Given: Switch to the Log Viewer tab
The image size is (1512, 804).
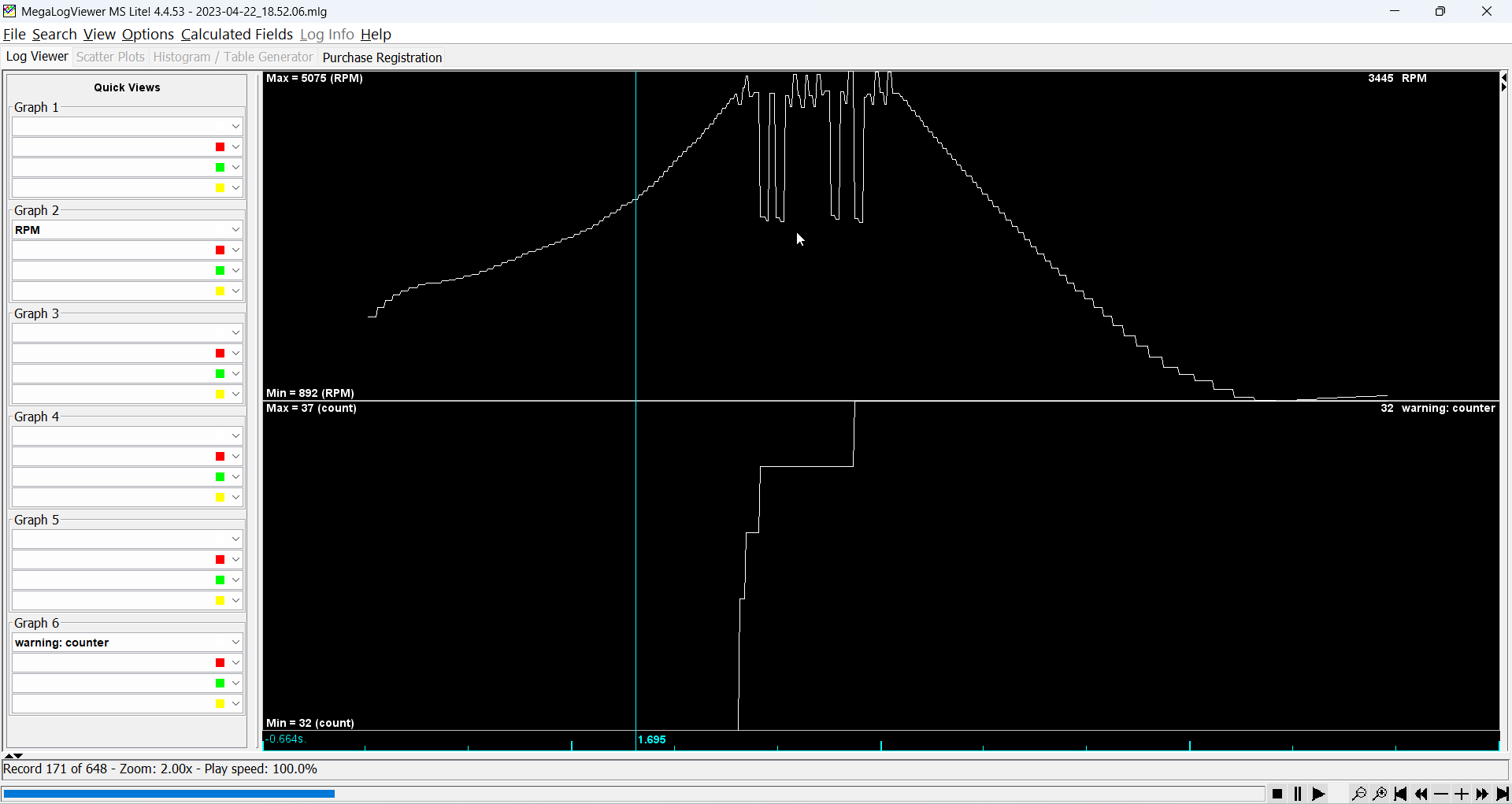Looking at the screenshot, I should click(x=37, y=57).
